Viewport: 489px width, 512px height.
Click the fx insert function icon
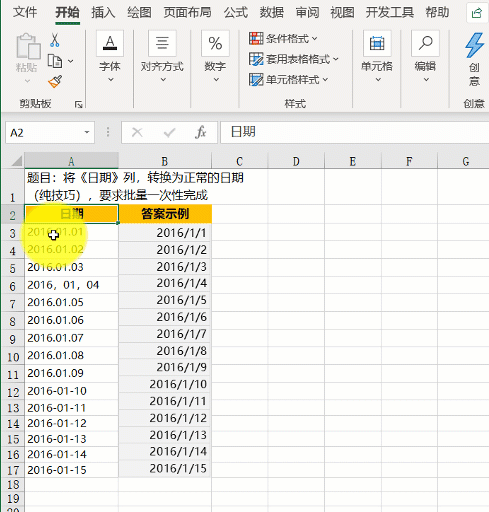tap(200, 133)
